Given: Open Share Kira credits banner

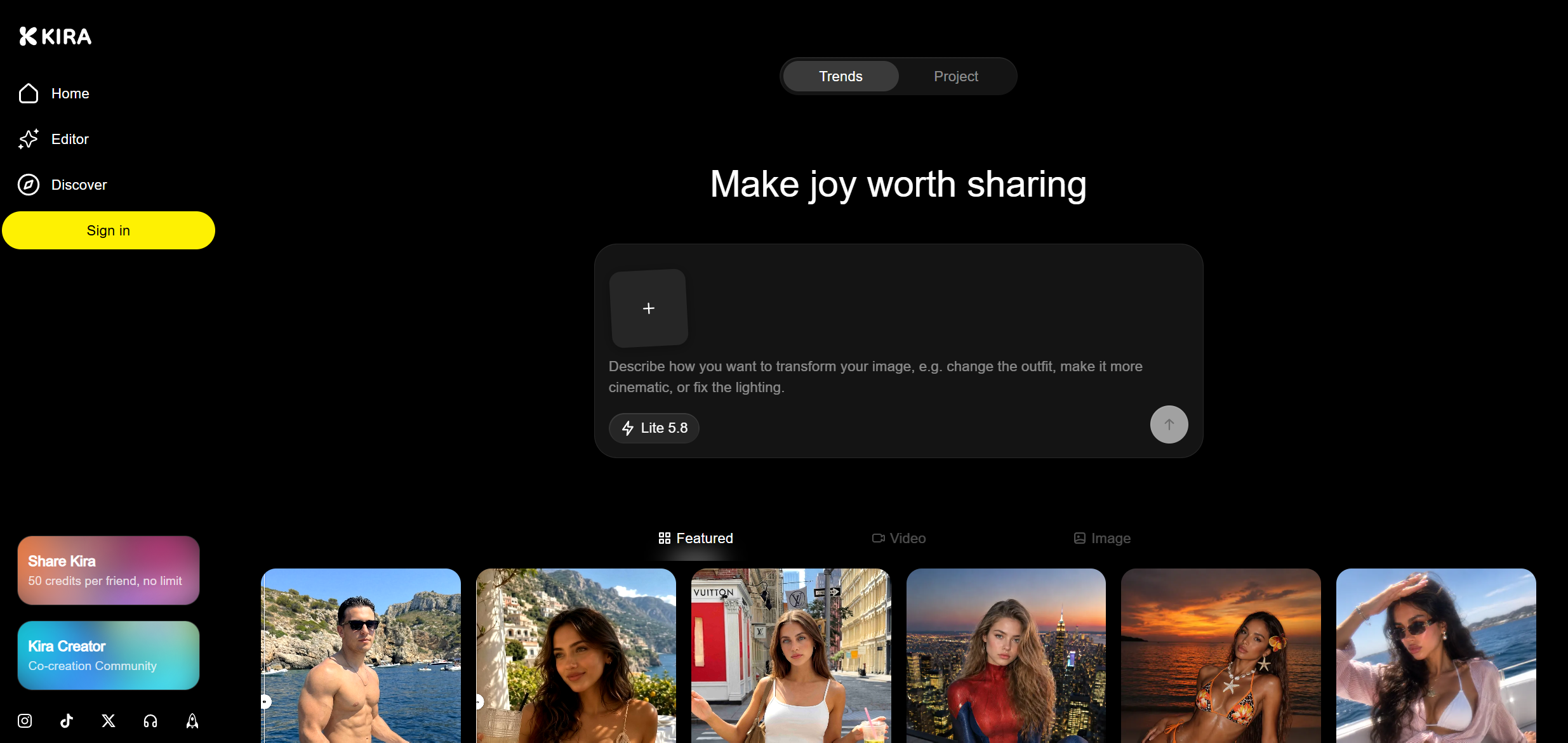Looking at the screenshot, I should coord(109,570).
